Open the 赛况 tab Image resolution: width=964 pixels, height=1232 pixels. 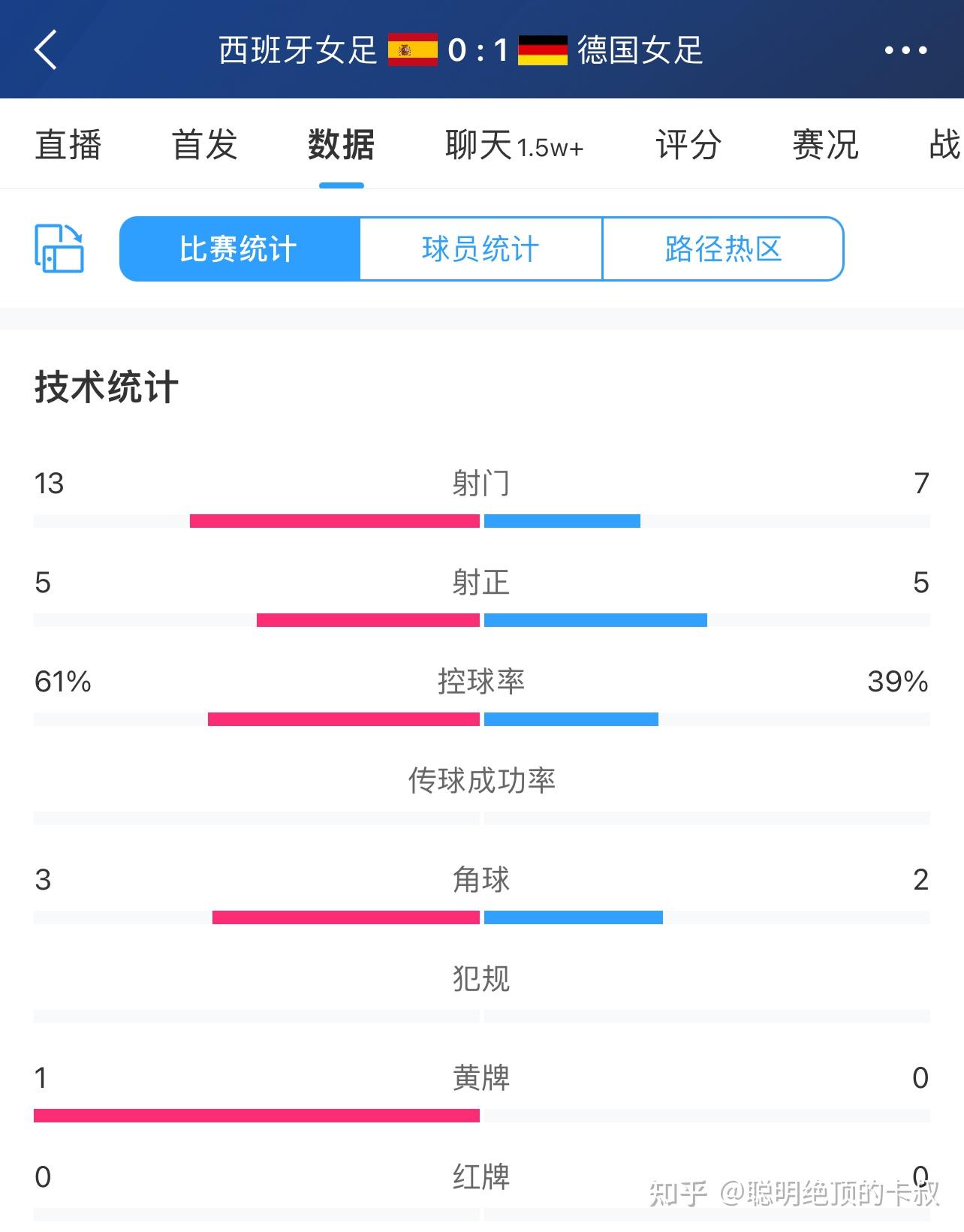pos(825,144)
